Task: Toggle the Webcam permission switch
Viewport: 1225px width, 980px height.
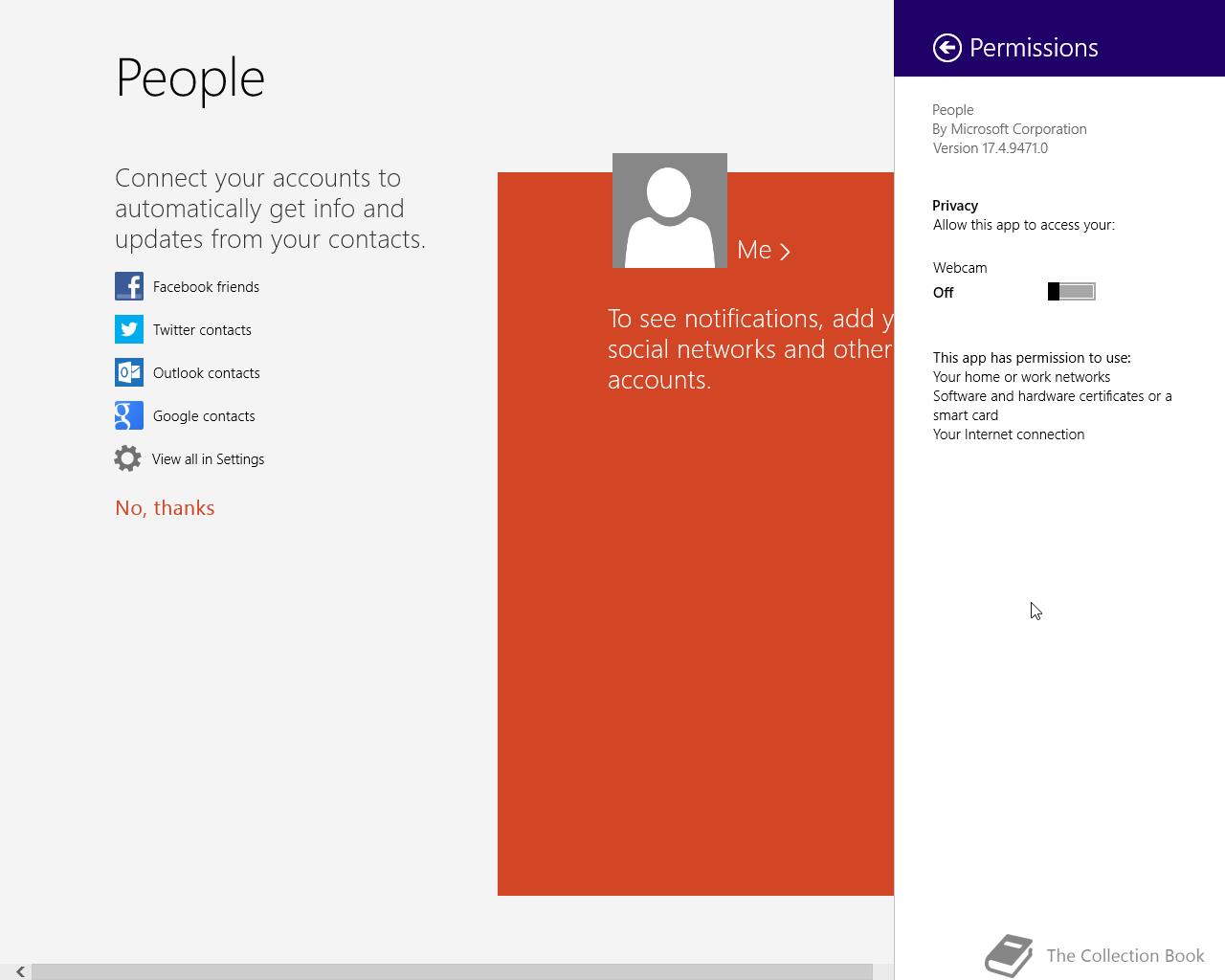Action: (x=1072, y=292)
